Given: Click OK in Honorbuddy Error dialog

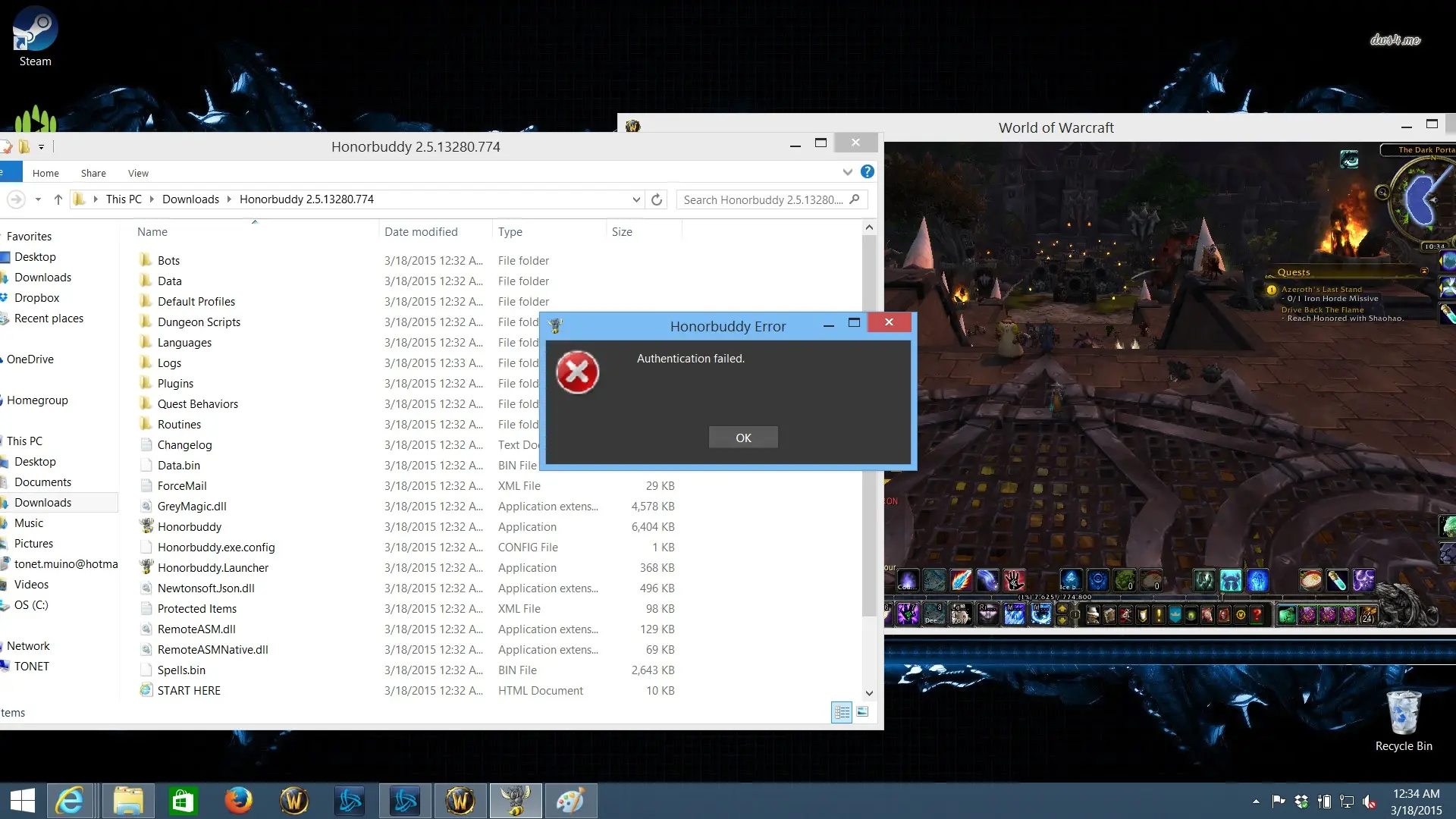Looking at the screenshot, I should pyautogui.click(x=743, y=438).
